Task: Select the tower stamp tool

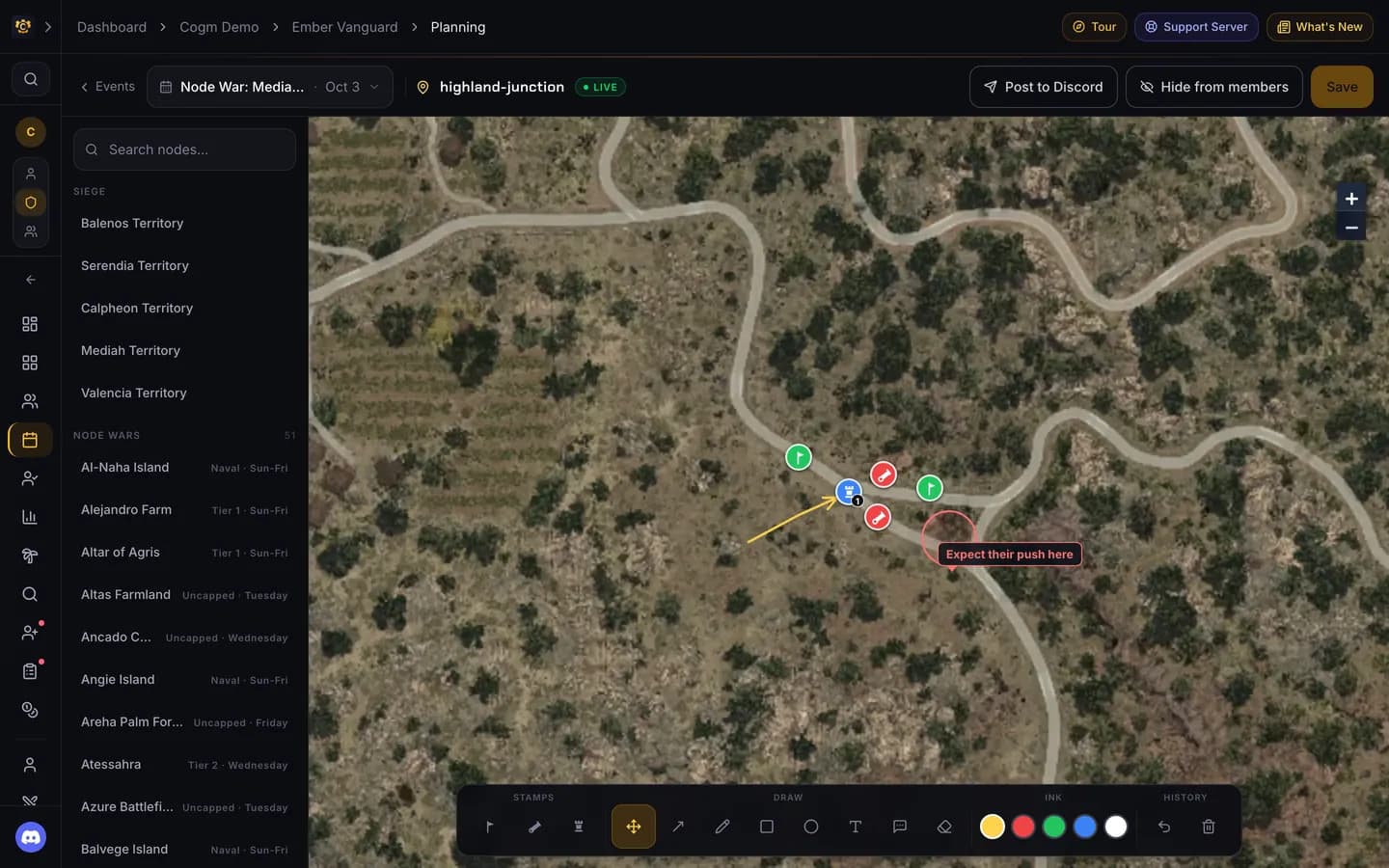Action: point(579,827)
